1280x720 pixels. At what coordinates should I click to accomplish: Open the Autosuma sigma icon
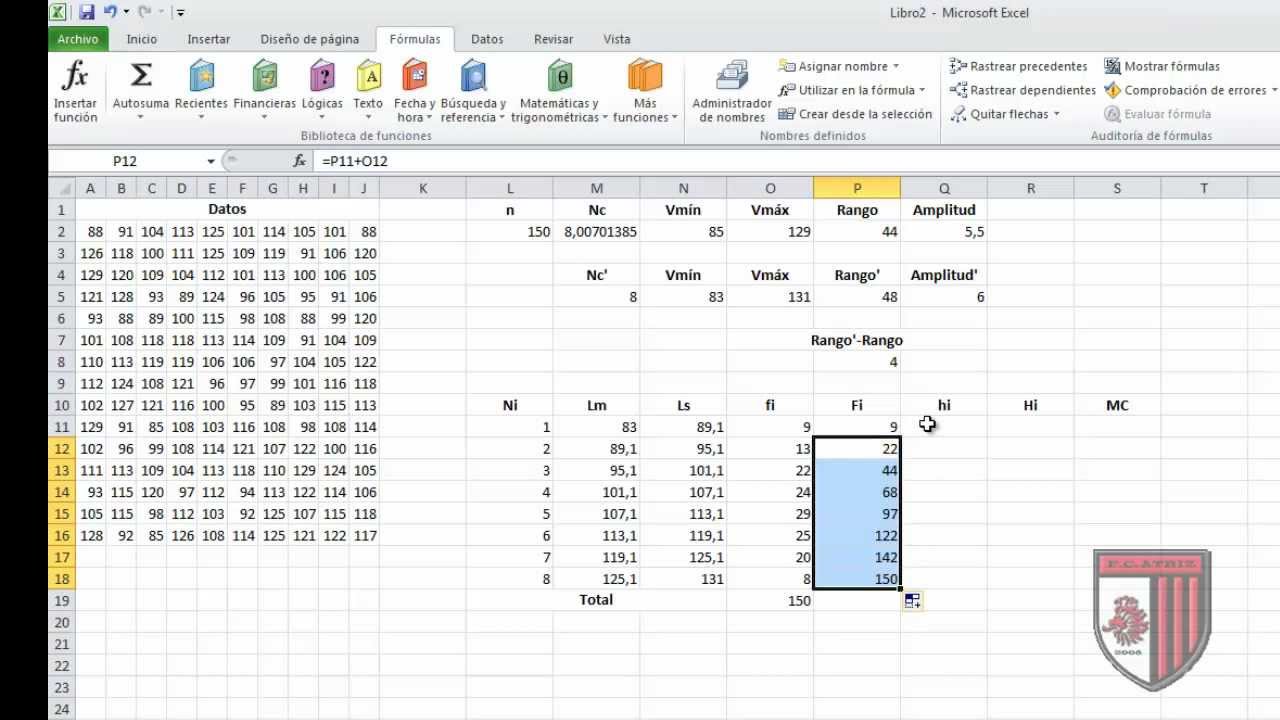(141, 75)
